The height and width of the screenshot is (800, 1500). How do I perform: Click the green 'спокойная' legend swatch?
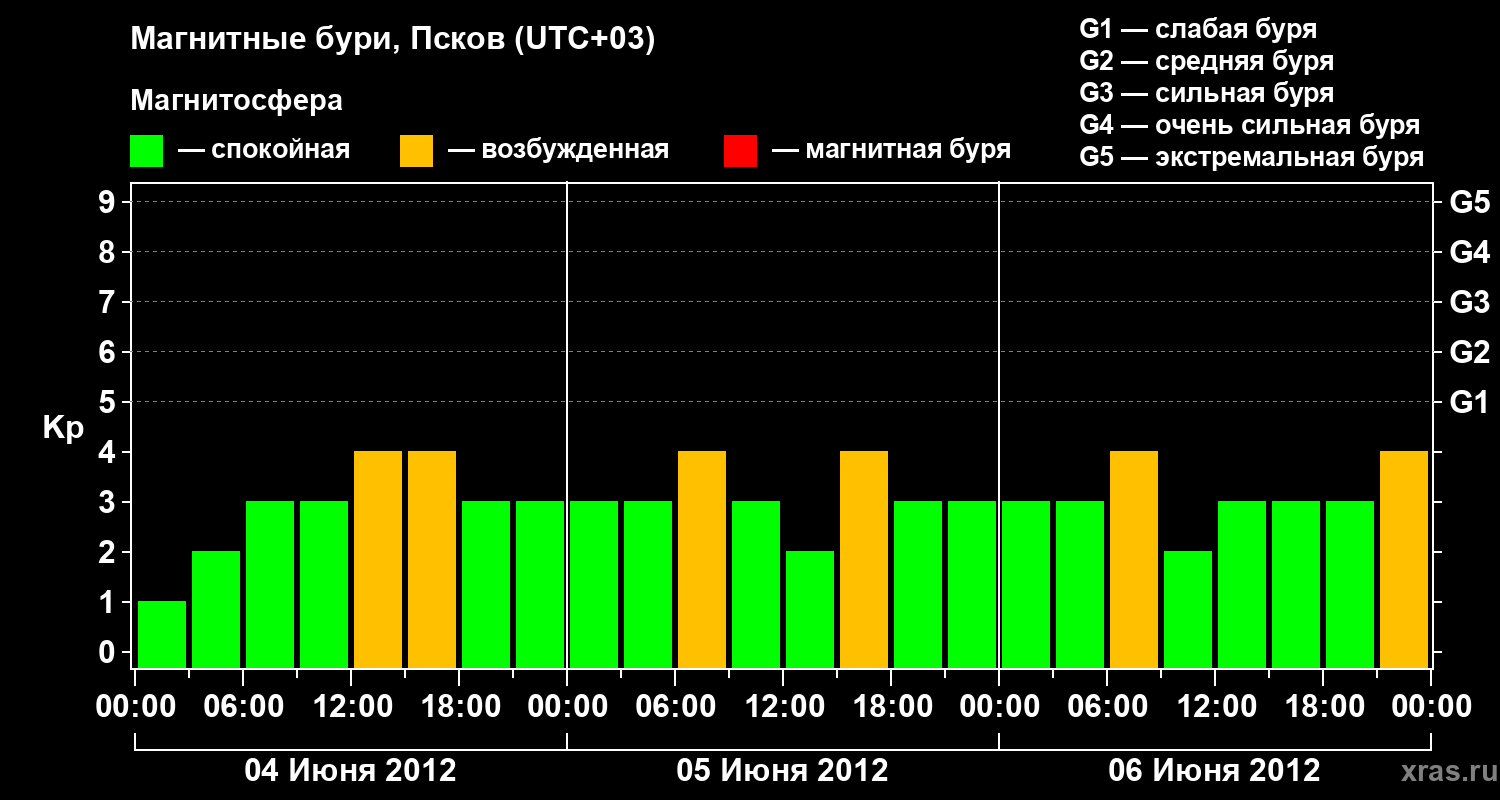[146, 151]
